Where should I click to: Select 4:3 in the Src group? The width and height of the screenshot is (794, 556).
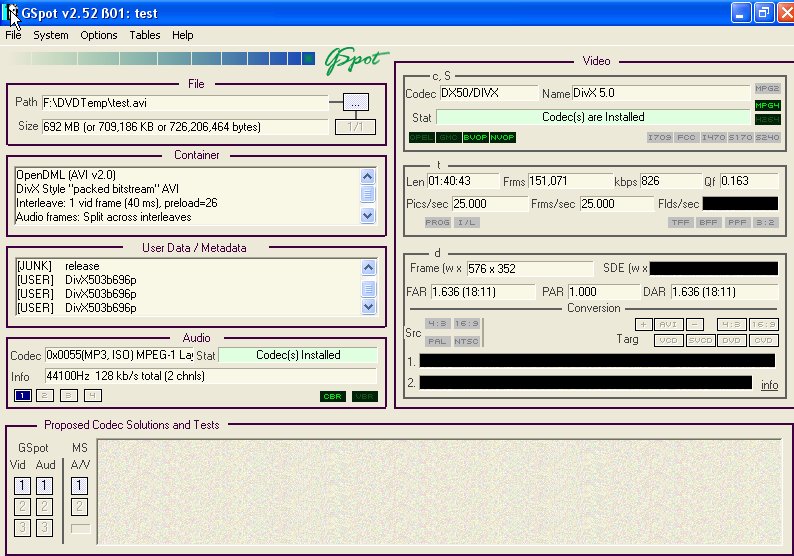437,324
